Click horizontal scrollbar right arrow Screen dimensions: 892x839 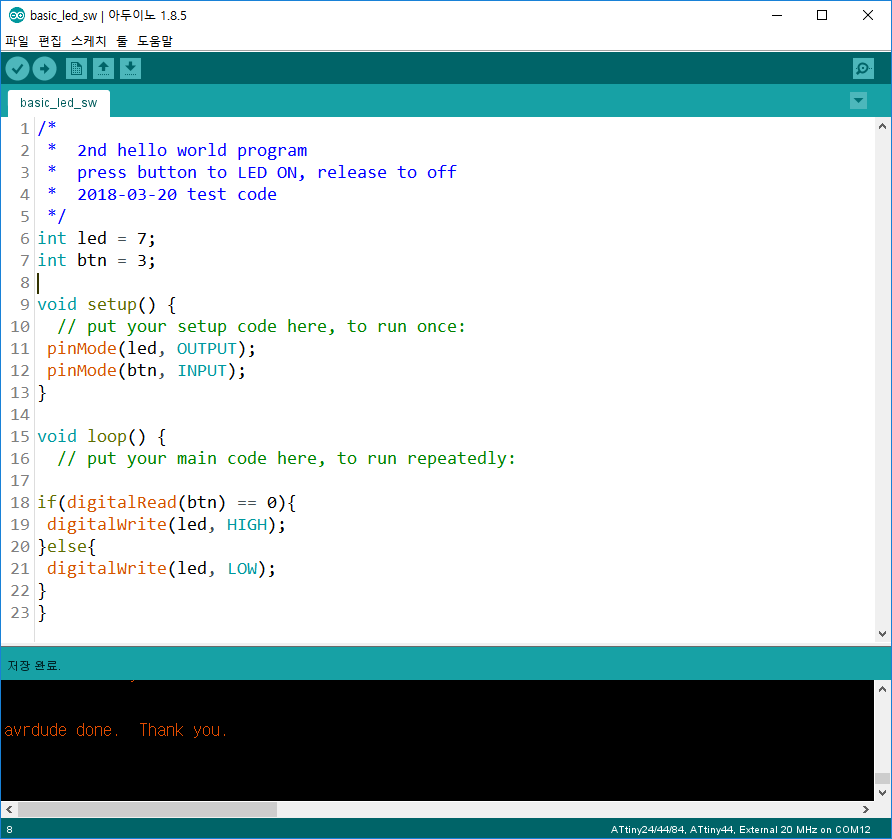click(x=866, y=809)
